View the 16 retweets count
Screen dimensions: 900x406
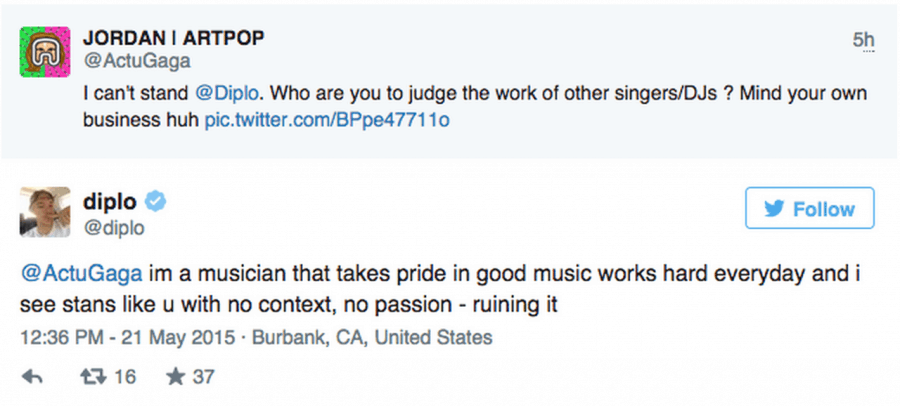coord(125,377)
